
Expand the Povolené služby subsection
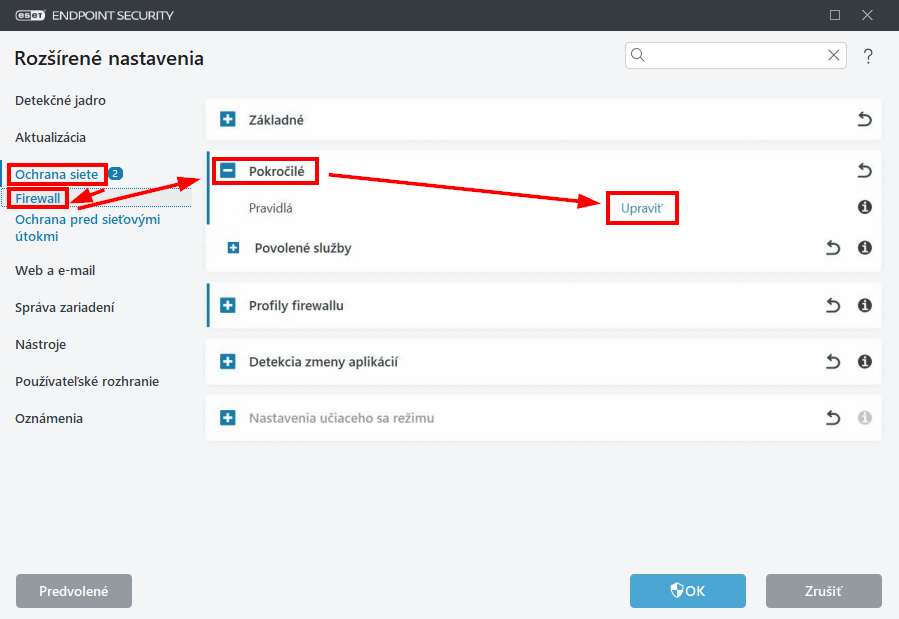click(x=233, y=248)
